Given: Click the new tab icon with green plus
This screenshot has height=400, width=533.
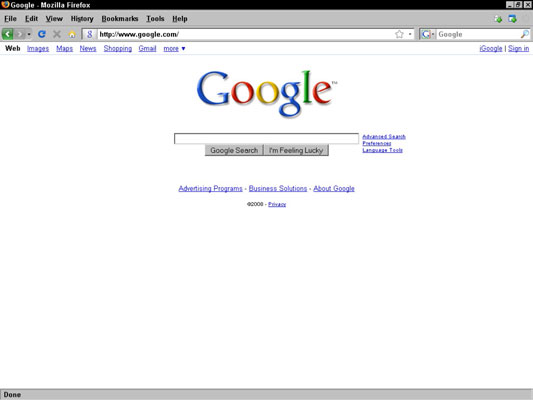Looking at the screenshot, I should (498, 19).
